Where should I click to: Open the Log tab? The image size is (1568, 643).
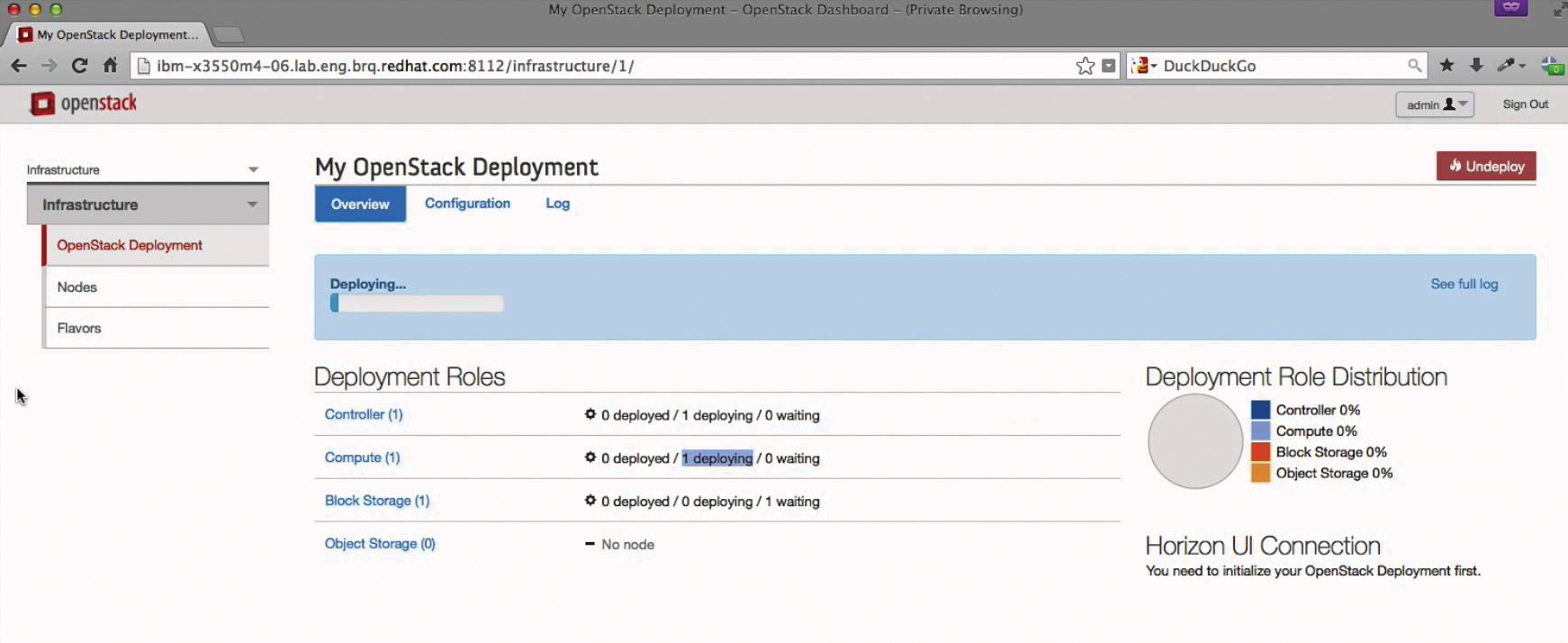[557, 204]
